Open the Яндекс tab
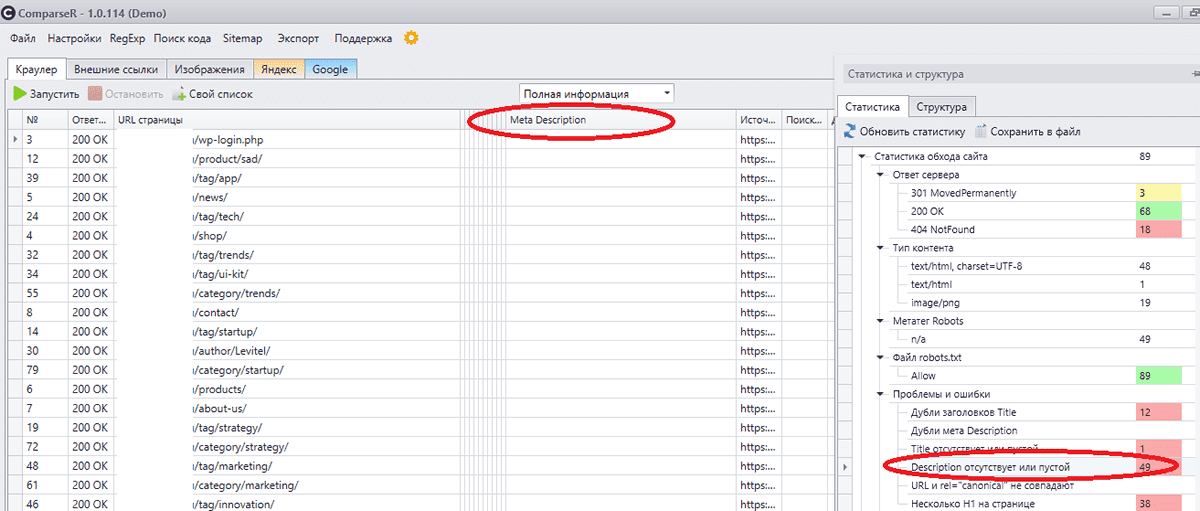This screenshot has height=511, width=1200. (279, 69)
